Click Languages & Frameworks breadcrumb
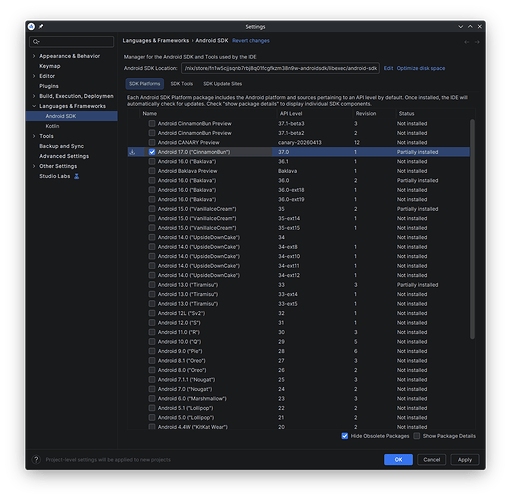This screenshot has width=510, height=500. [156, 41]
